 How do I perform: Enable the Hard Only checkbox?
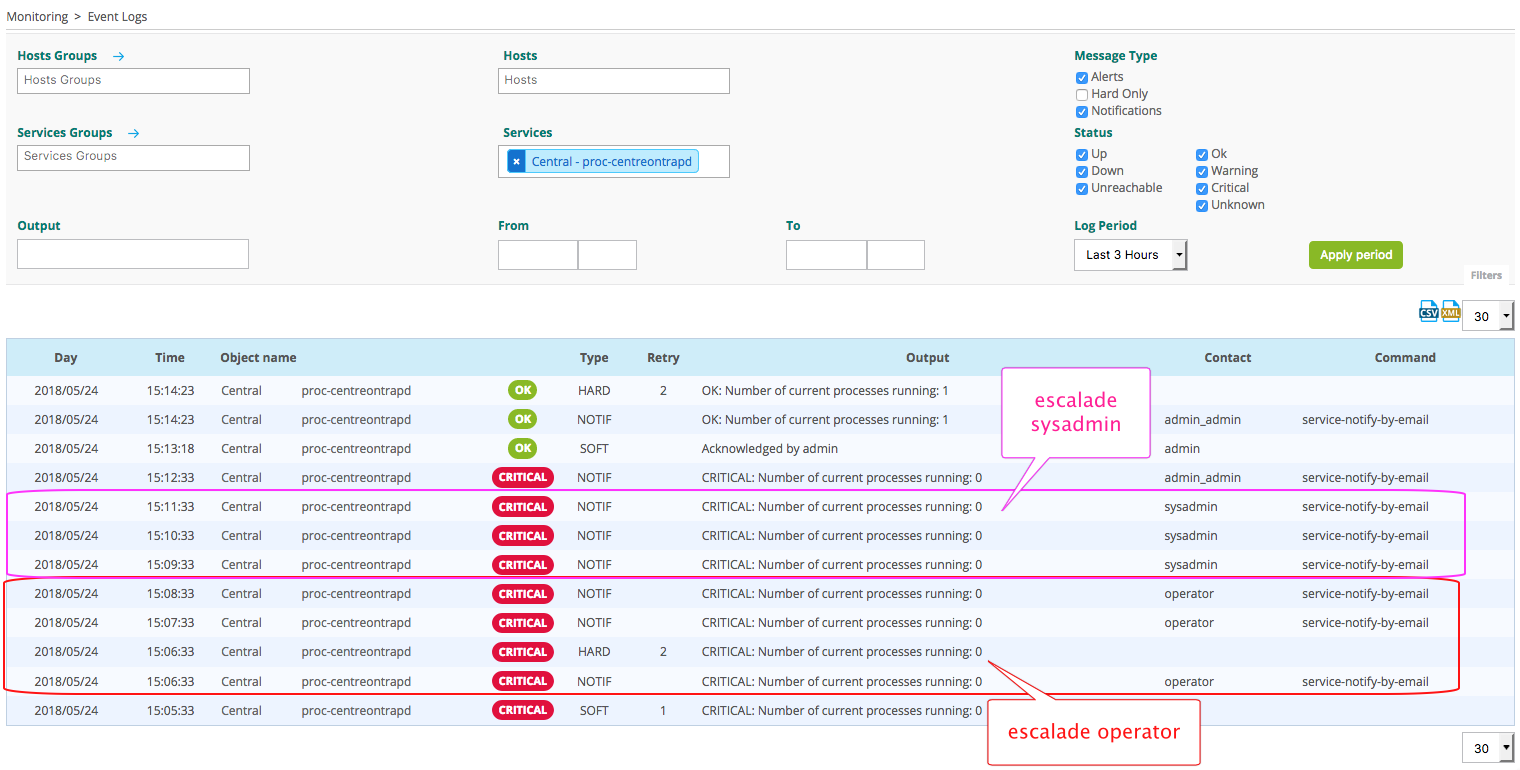1082,95
